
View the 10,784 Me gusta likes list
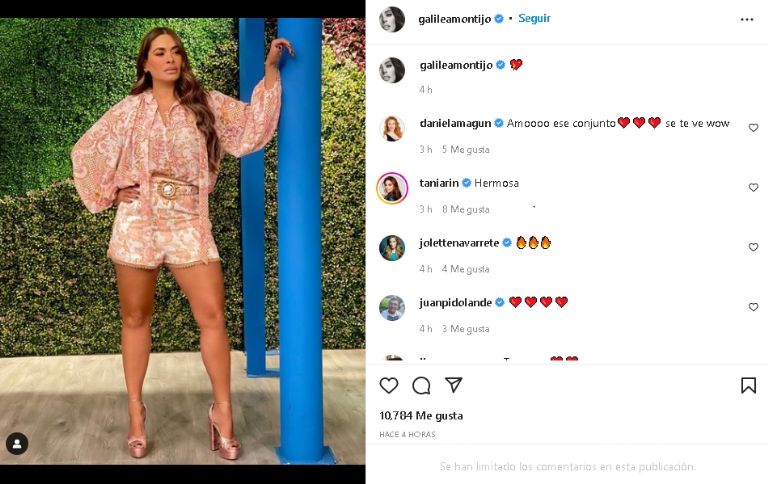click(421, 415)
